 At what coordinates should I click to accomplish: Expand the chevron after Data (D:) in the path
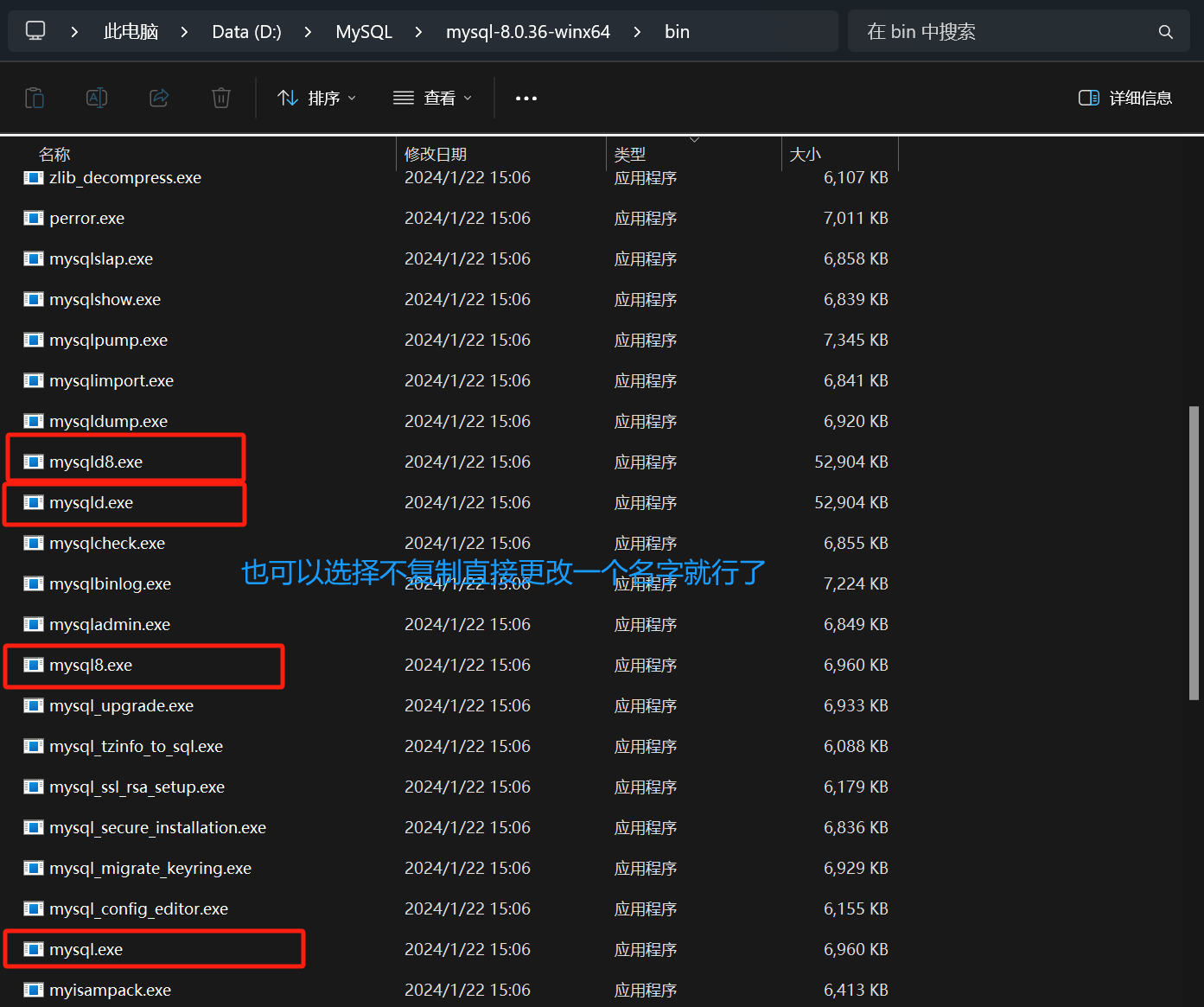[308, 32]
